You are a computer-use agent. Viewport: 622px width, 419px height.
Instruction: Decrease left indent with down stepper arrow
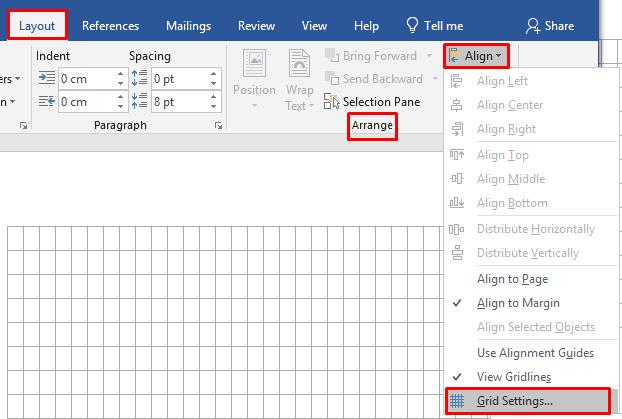tap(121, 83)
